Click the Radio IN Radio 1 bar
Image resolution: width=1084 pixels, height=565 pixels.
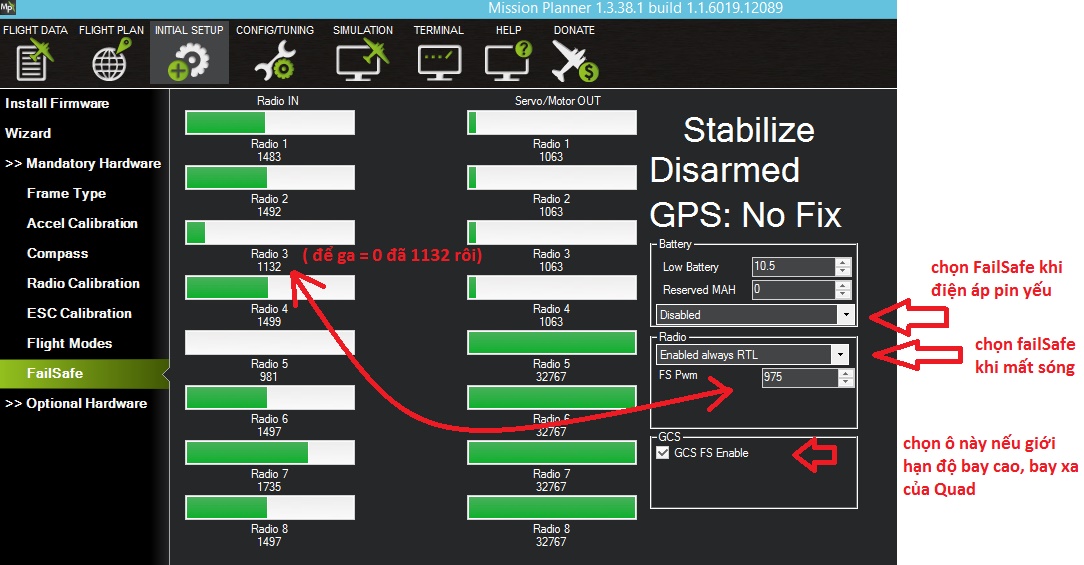[270, 122]
